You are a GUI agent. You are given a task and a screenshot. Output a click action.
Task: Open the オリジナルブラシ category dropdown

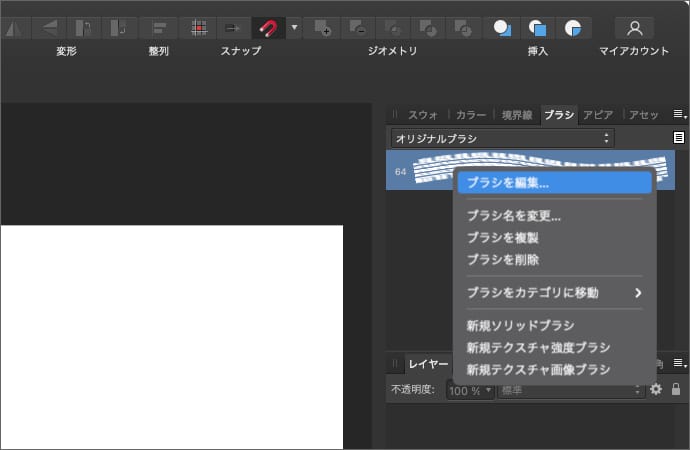point(502,138)
